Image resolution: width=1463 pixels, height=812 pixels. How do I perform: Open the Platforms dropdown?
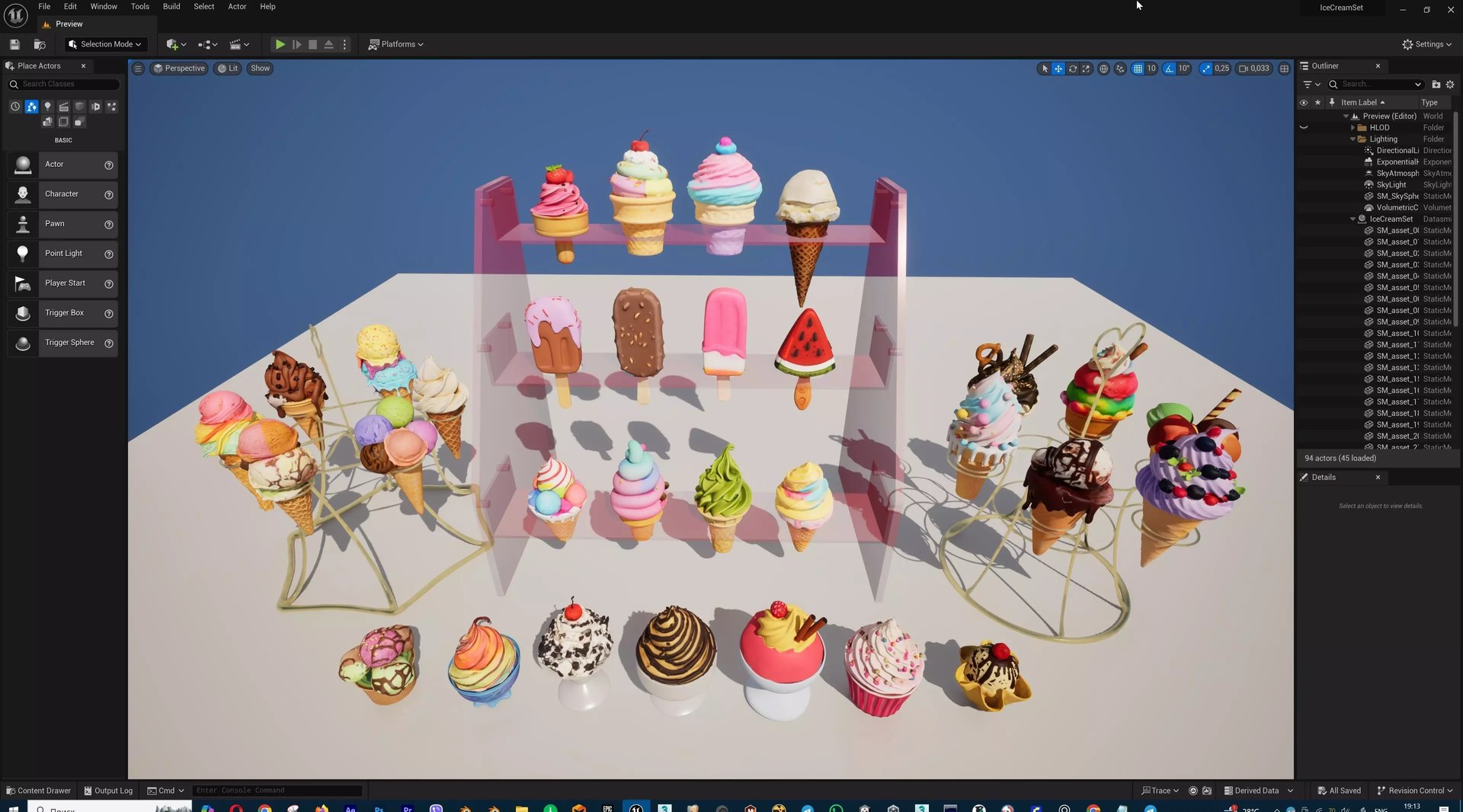395,44
